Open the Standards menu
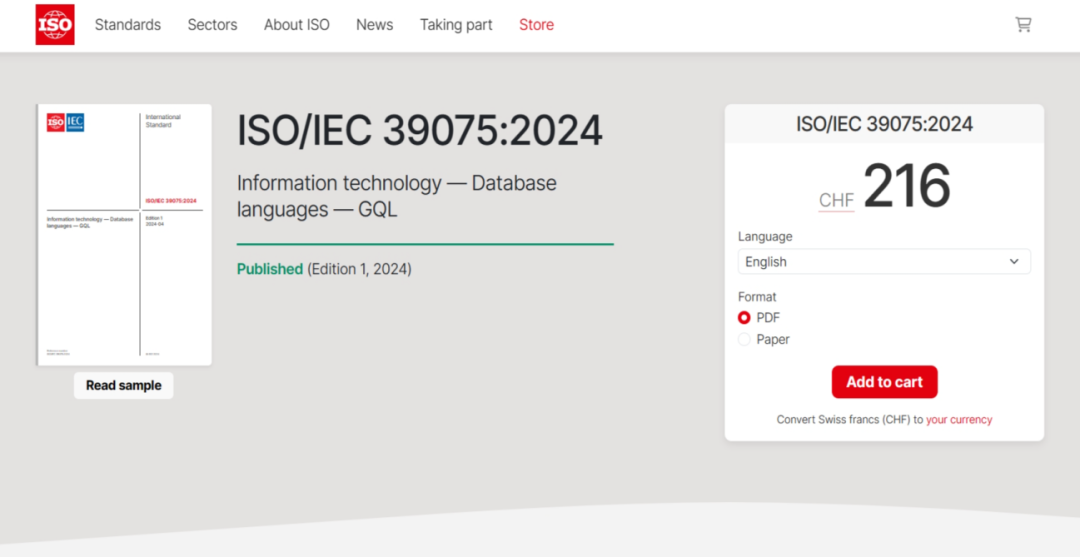1080x557 pixels. tap(127, 25)
